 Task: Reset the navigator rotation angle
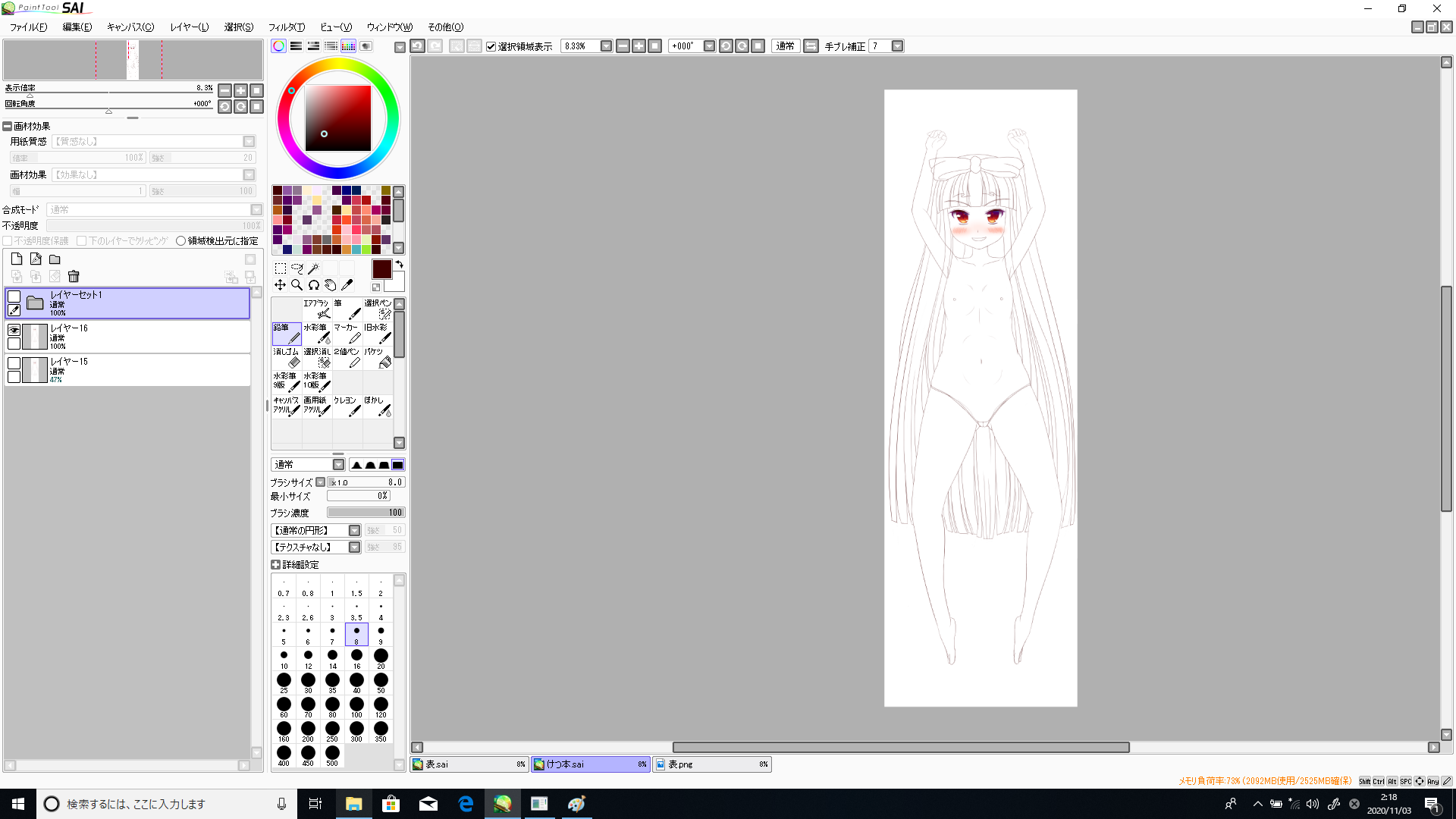click(256, 107)
